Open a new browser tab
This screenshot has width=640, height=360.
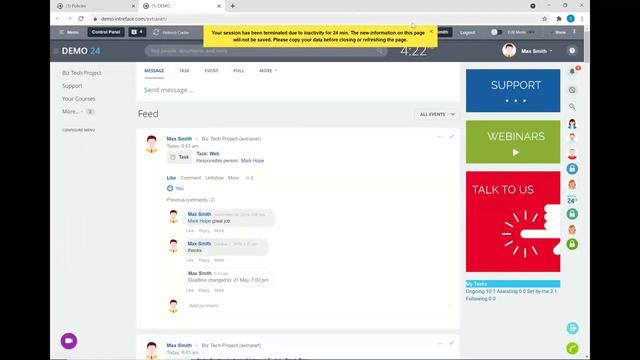(x=233, y=6)
